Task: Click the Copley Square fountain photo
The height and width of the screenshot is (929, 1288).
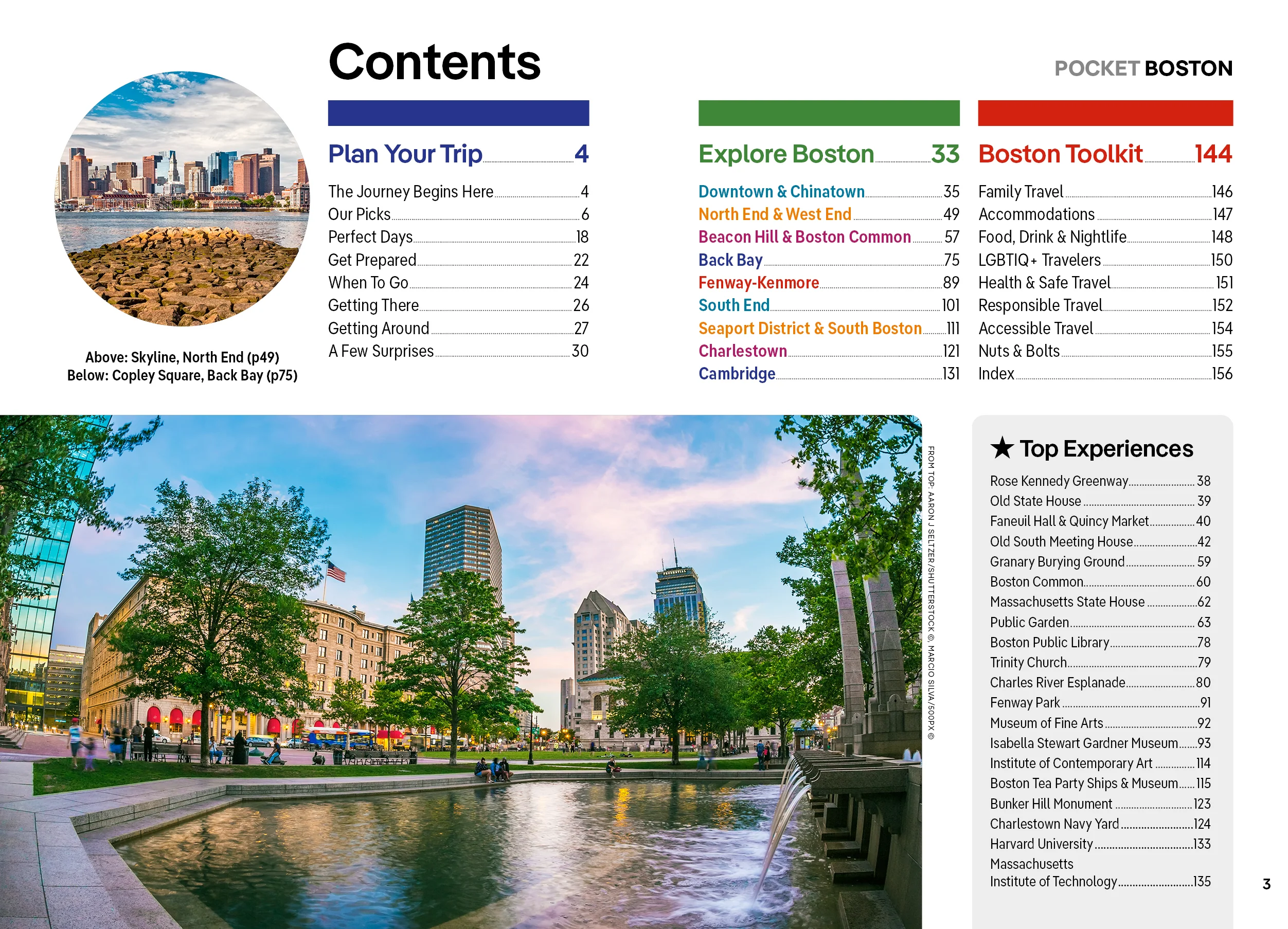Action: [460, 670]
